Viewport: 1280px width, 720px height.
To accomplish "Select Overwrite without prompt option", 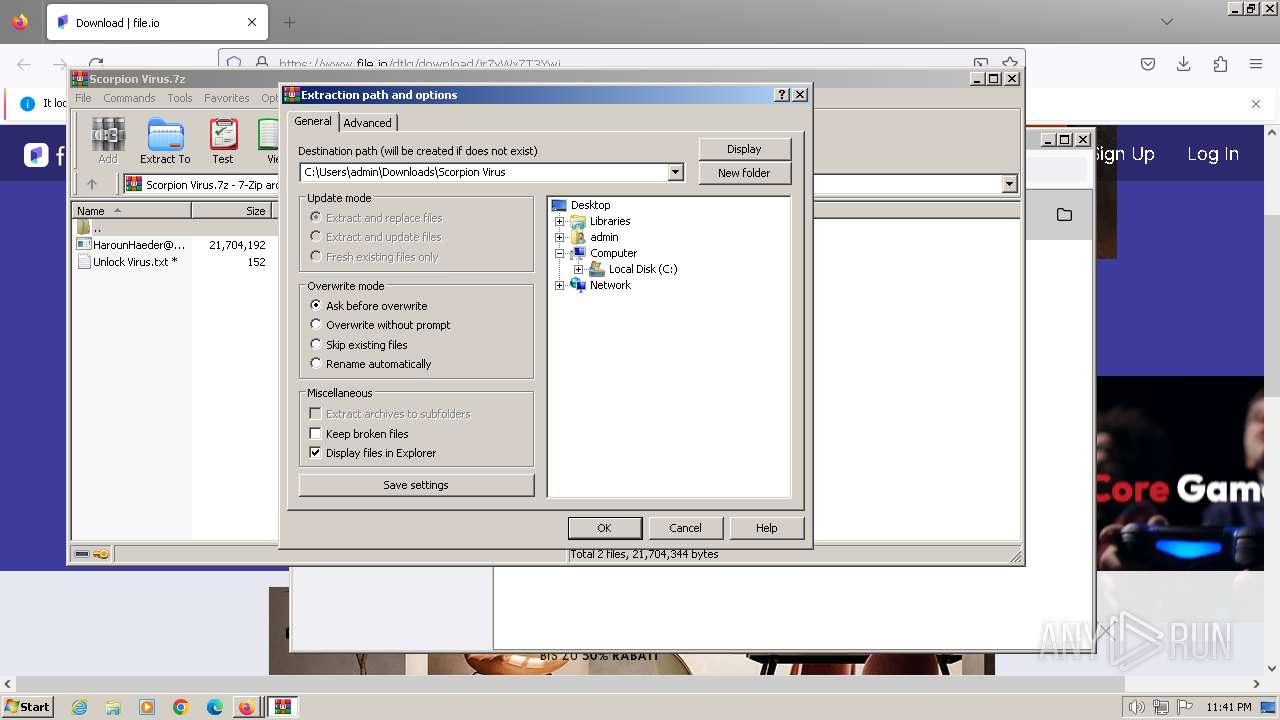I will 380,325.
